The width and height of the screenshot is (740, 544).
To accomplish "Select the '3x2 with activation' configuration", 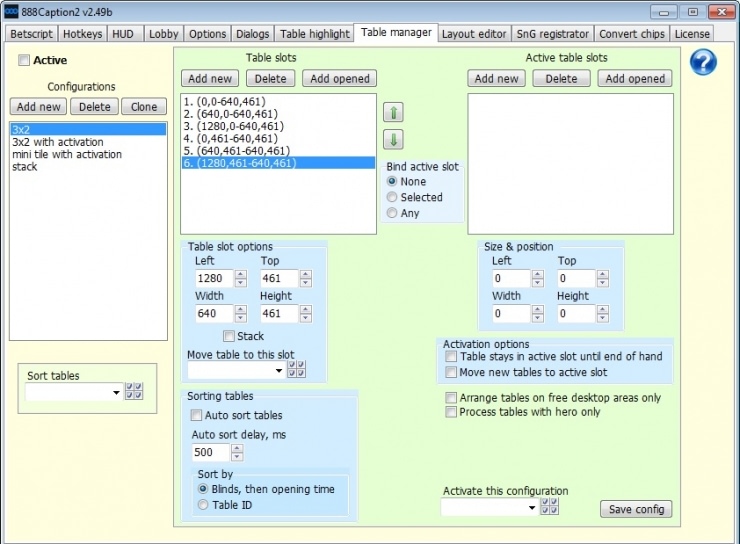I will 88,142.
